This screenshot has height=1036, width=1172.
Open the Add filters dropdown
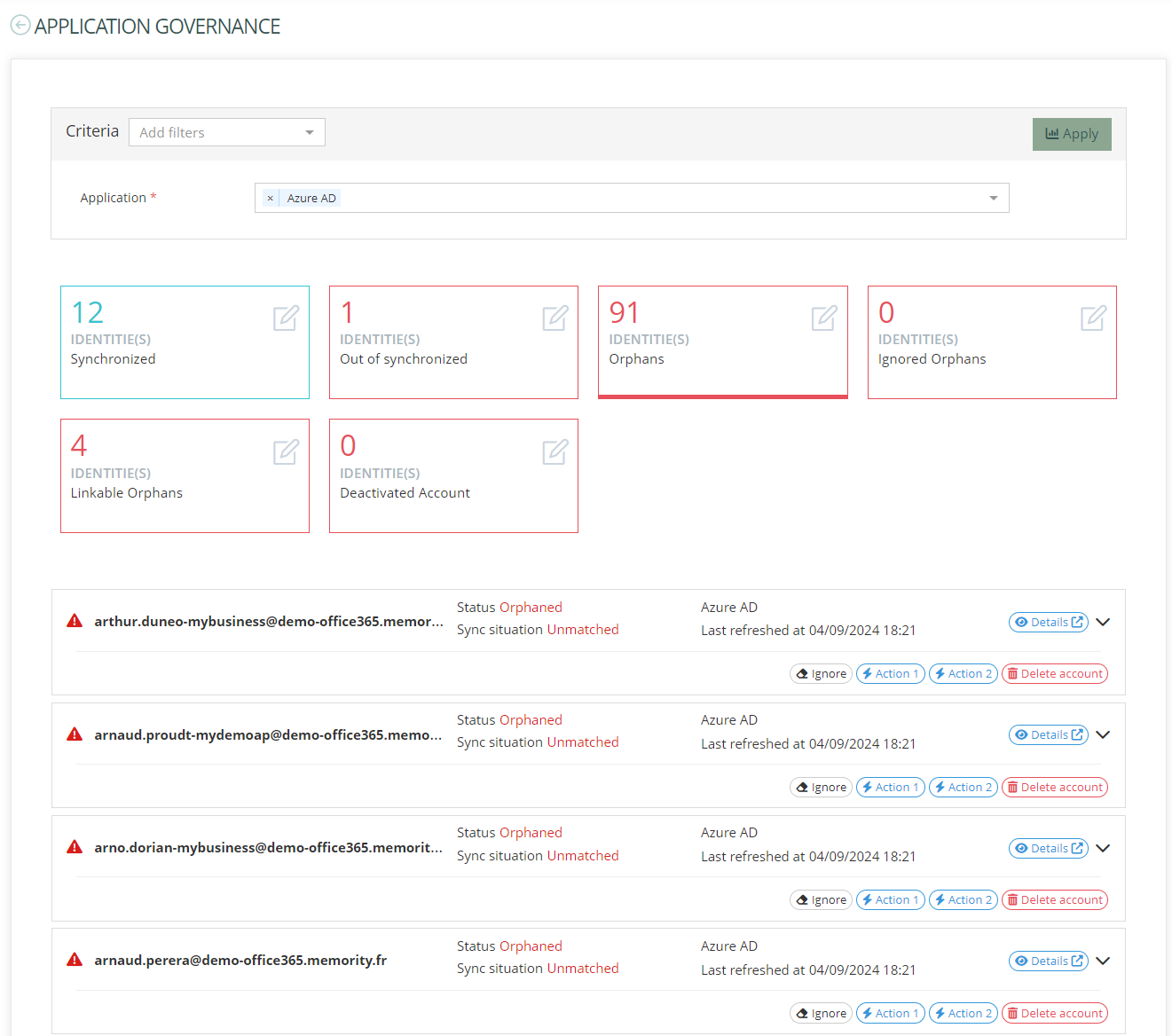(x=226, y=132)
